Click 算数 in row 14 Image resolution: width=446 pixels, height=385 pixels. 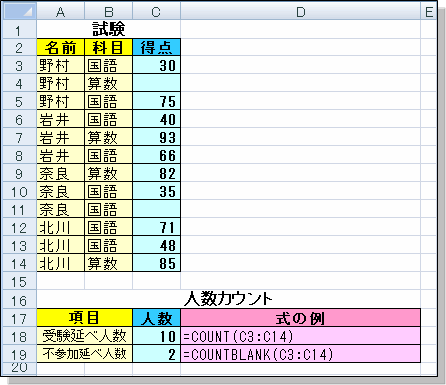click(x=108, y=263)
